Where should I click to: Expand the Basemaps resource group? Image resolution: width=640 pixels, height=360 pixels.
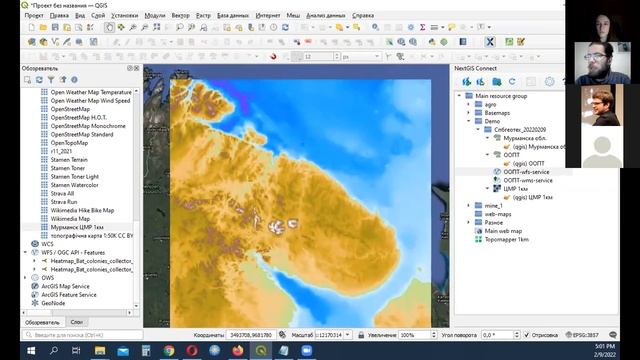coord(469,113)
